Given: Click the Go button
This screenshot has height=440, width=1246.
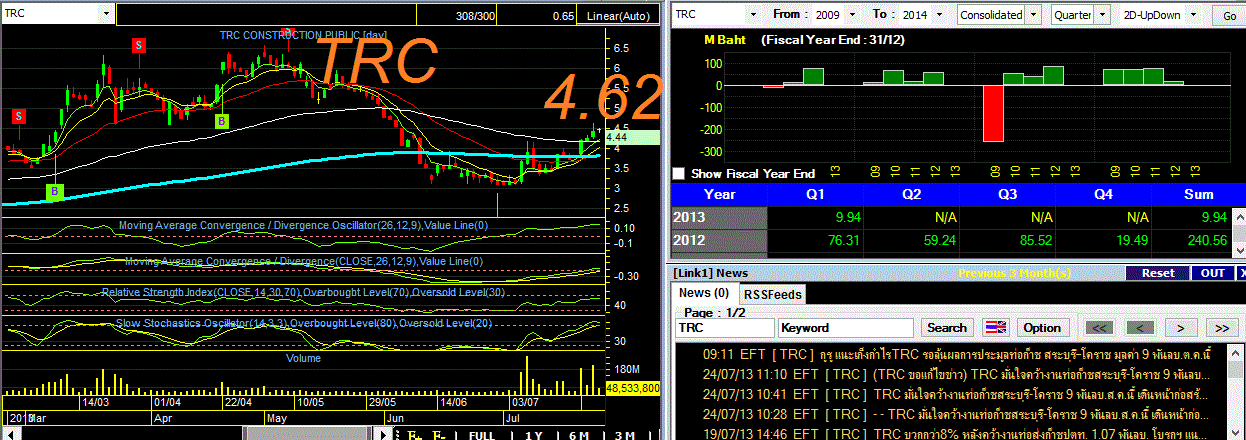Looking at the screenshot, I should (1229, 16).
